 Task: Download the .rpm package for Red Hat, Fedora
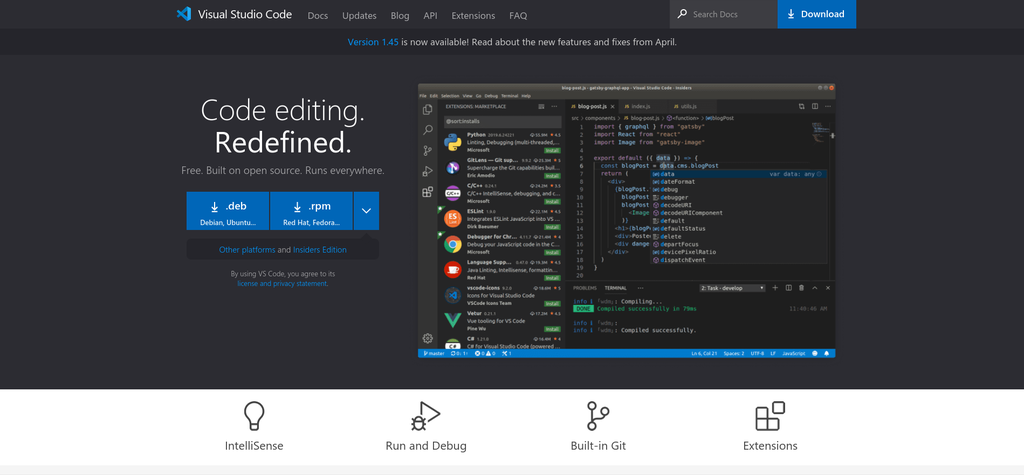pyautogui.click(x=311, y=211)
